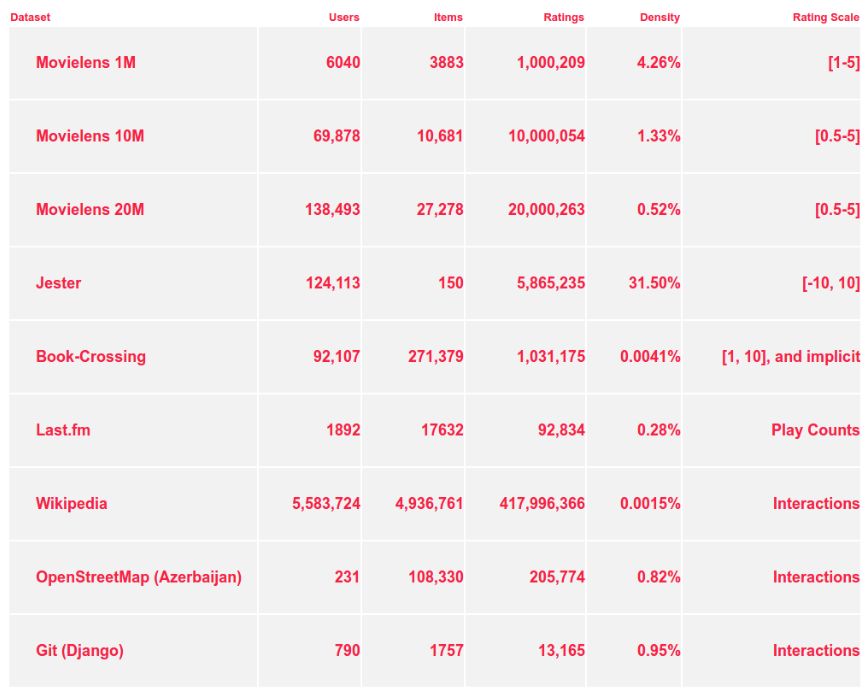Select the Git (Django) dataset name
The width and height of the screenshot is (868, 689).
pos(80,651)
